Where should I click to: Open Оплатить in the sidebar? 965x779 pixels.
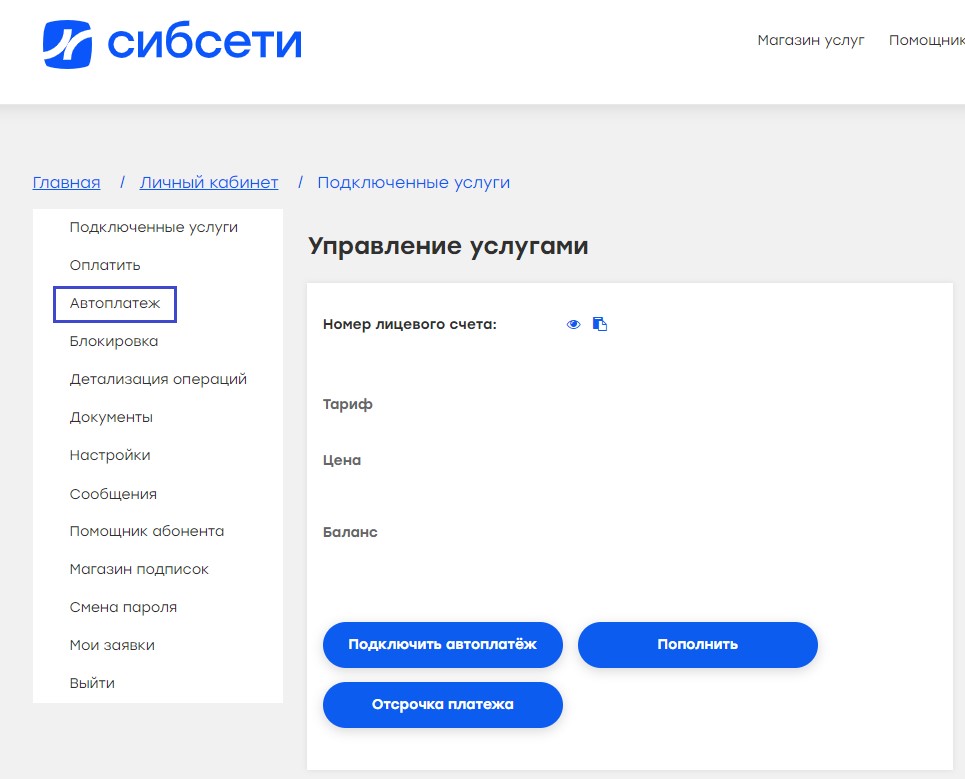coord(105,265)
